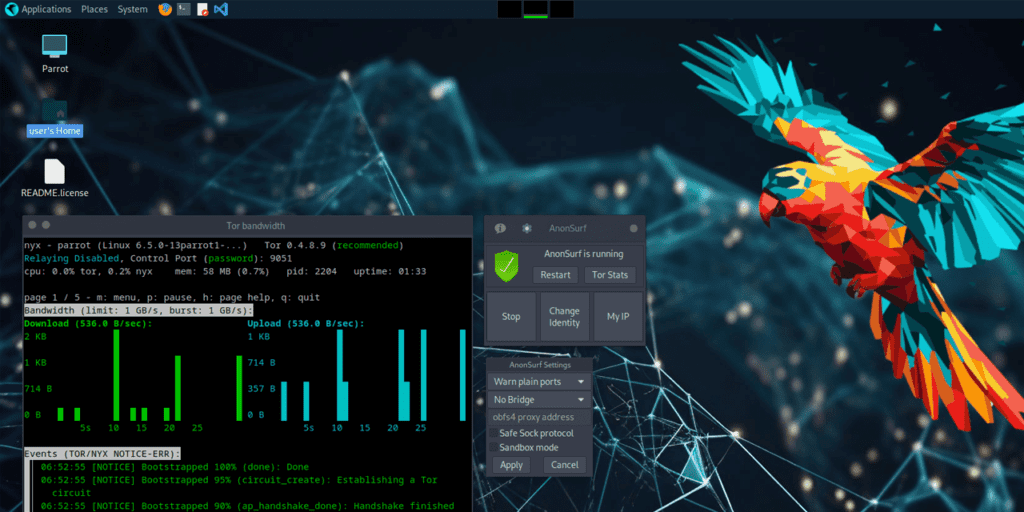Click the green shield status icon
1024x512 pixels.
[506, 266]
